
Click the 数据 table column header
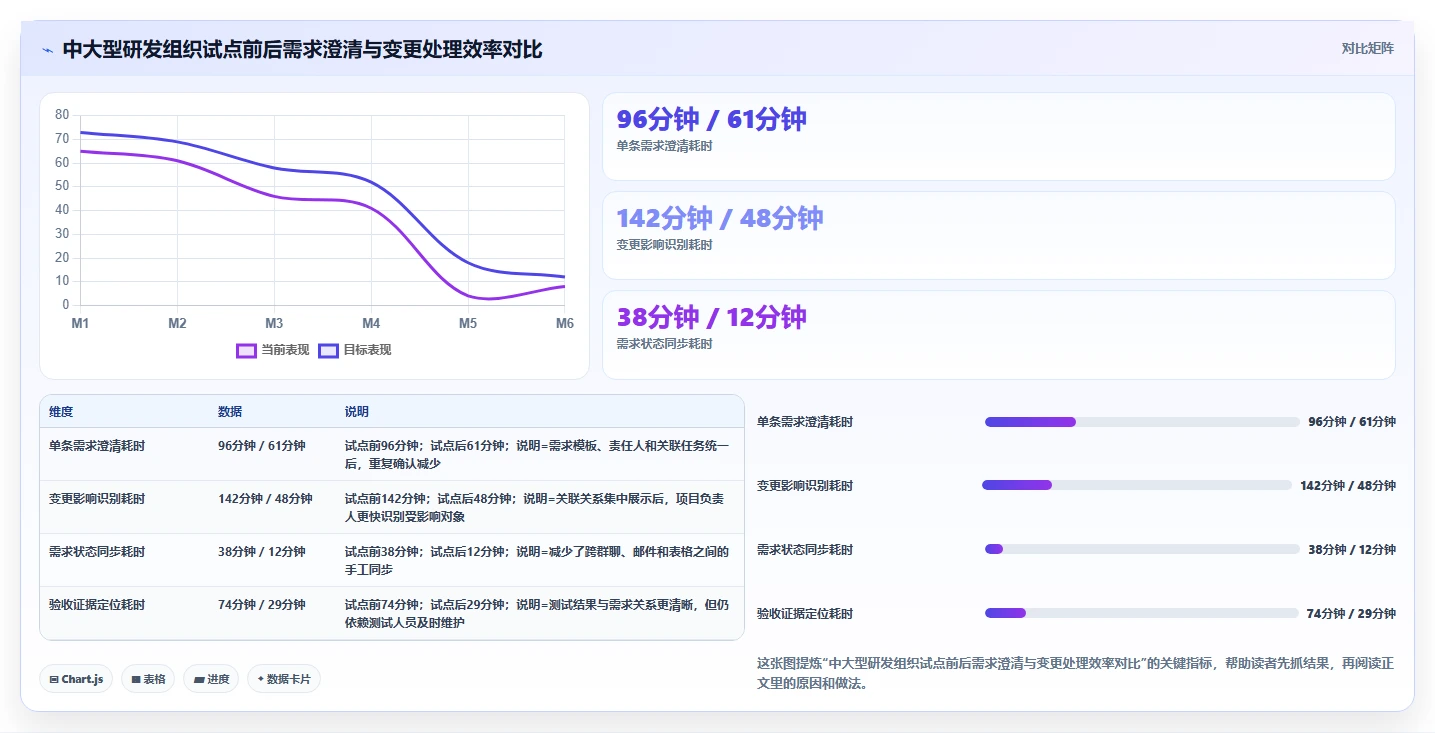[x=230, y=412]
